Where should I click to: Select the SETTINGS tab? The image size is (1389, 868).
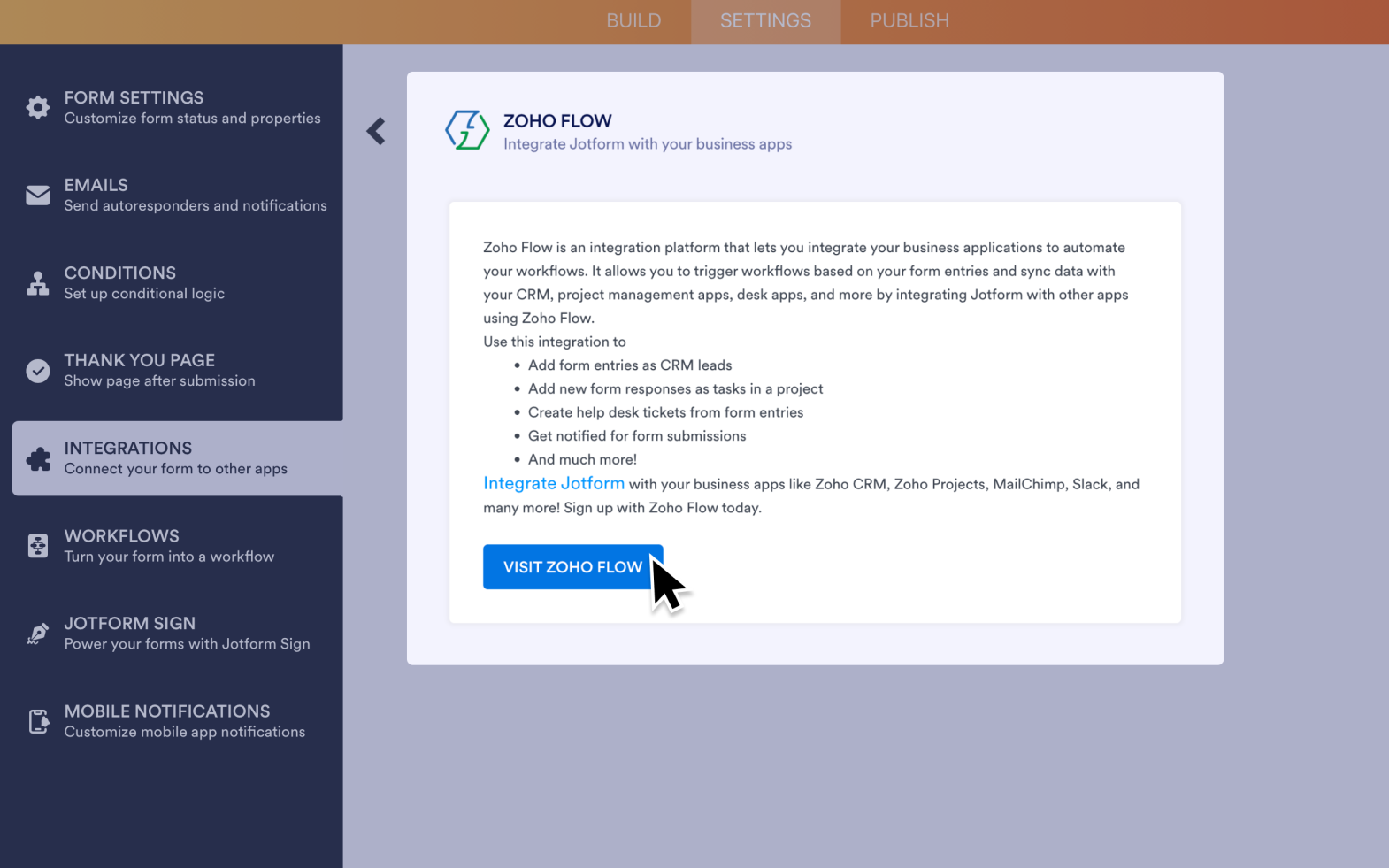coord(765,21)
